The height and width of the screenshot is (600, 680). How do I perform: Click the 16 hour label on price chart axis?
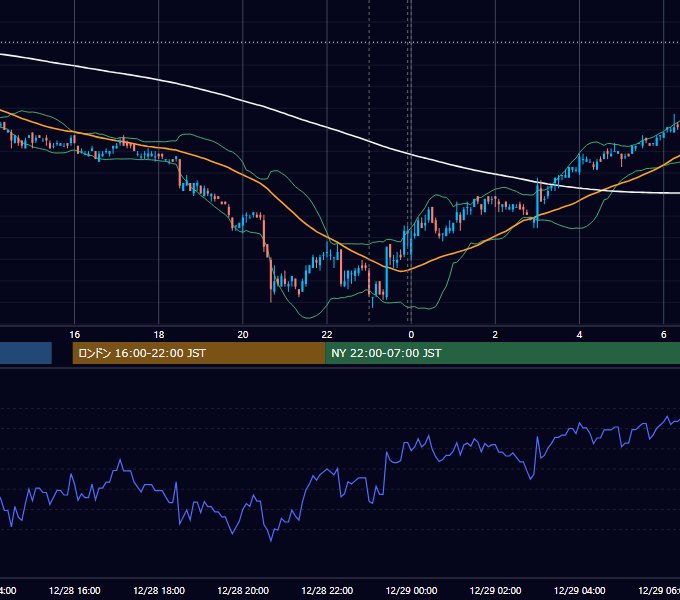[x=75, y=335]
